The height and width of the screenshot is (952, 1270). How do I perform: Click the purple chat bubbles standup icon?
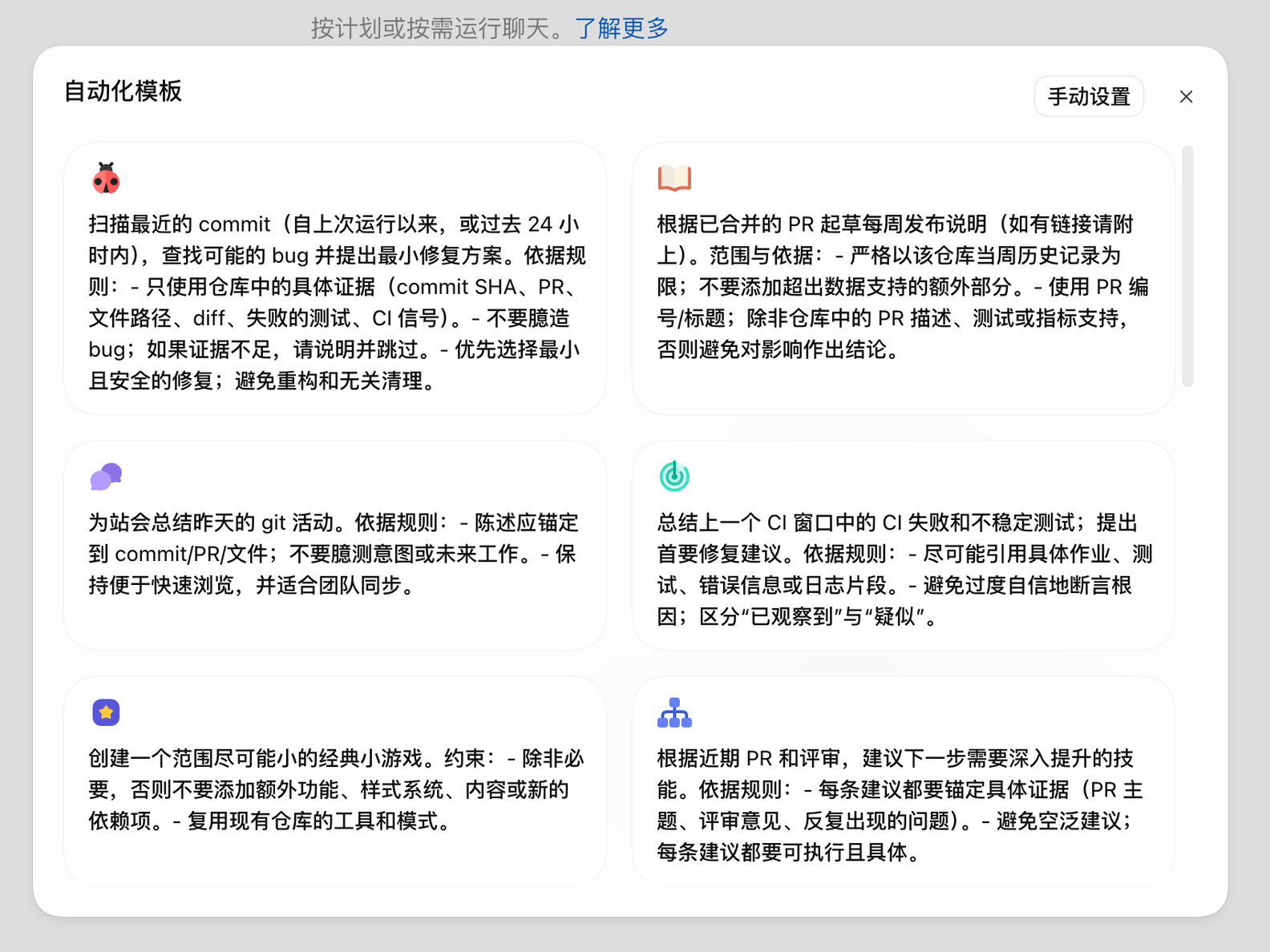point(106,477)
